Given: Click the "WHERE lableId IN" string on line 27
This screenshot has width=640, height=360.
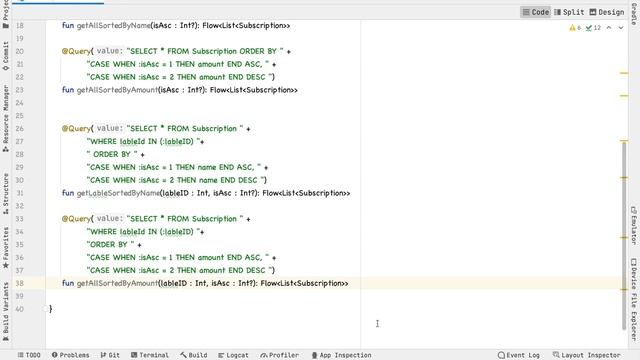Looking at the screenshot, I should (143, 142).
